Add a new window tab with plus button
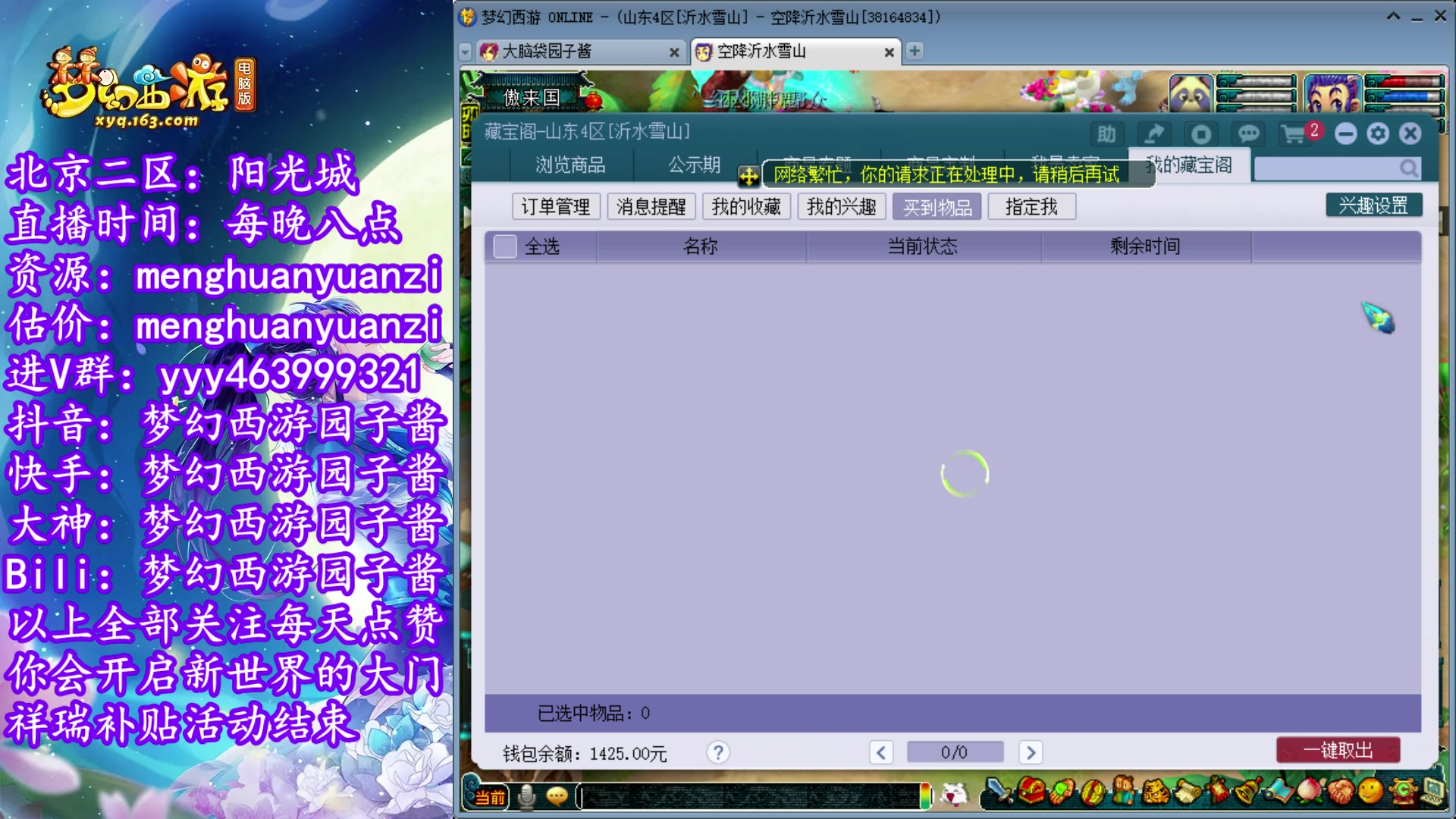Viewport: 1456px width, 819px height. click(915, 51)
